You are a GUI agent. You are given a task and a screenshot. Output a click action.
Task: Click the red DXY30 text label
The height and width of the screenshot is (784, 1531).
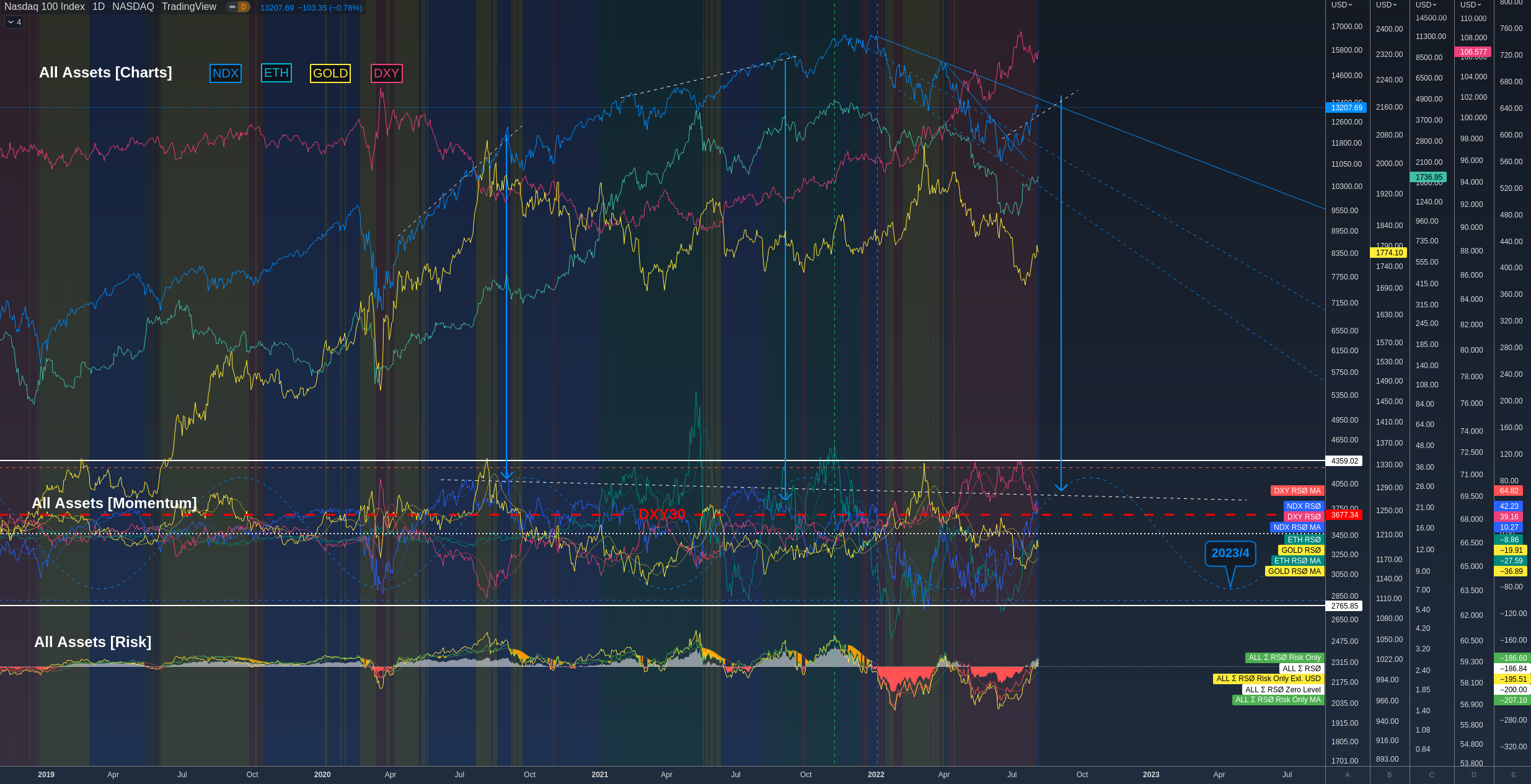(x=661, y=514)
